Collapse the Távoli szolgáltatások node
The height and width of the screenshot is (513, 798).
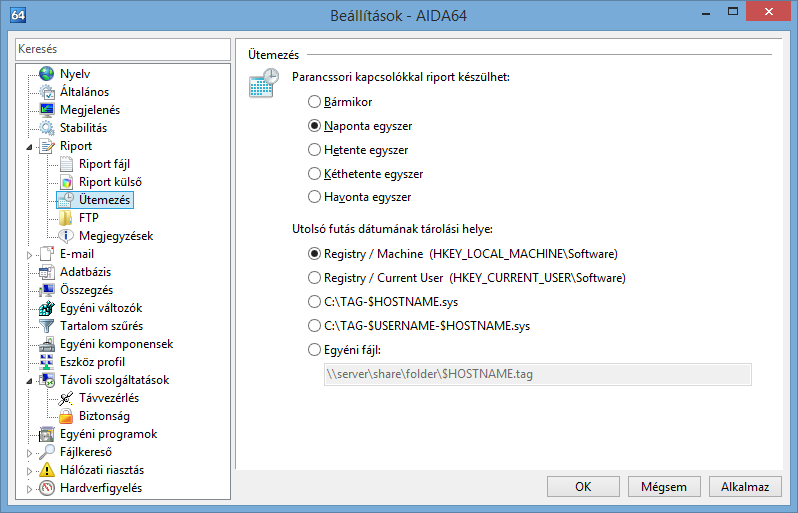pos(29,381)
